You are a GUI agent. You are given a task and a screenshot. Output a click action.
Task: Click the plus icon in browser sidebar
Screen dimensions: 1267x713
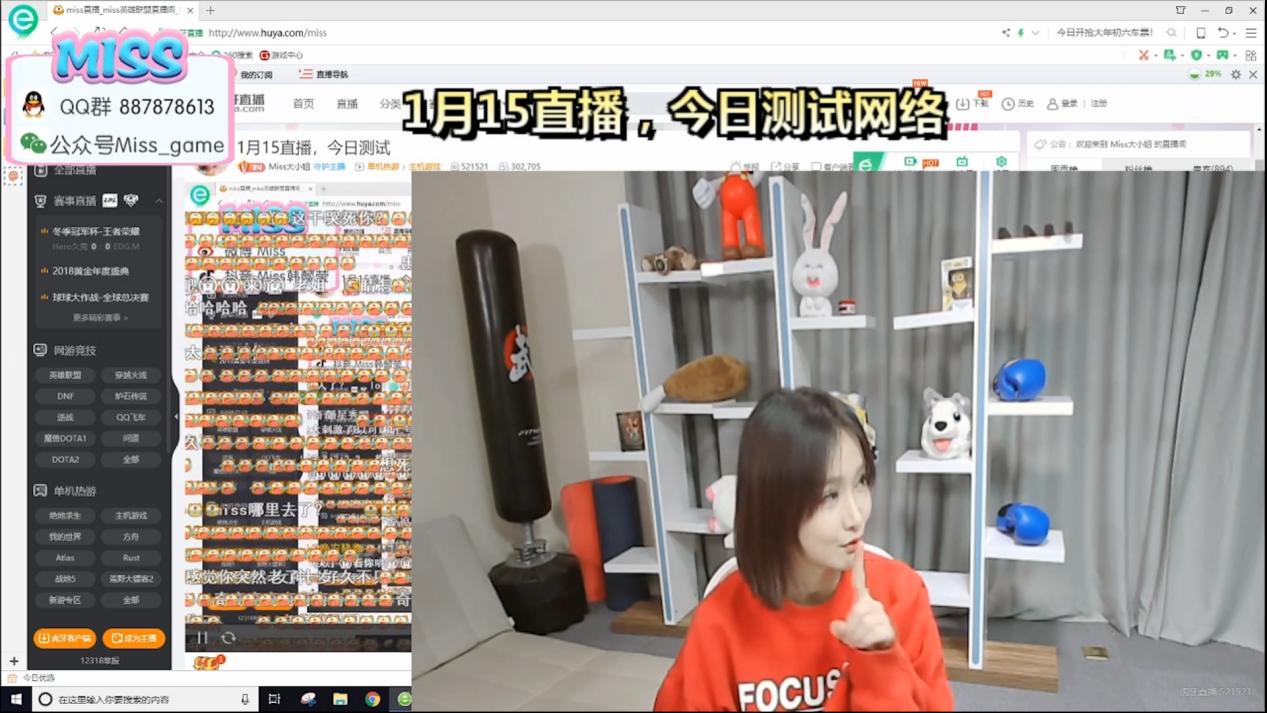pos(14,661)
